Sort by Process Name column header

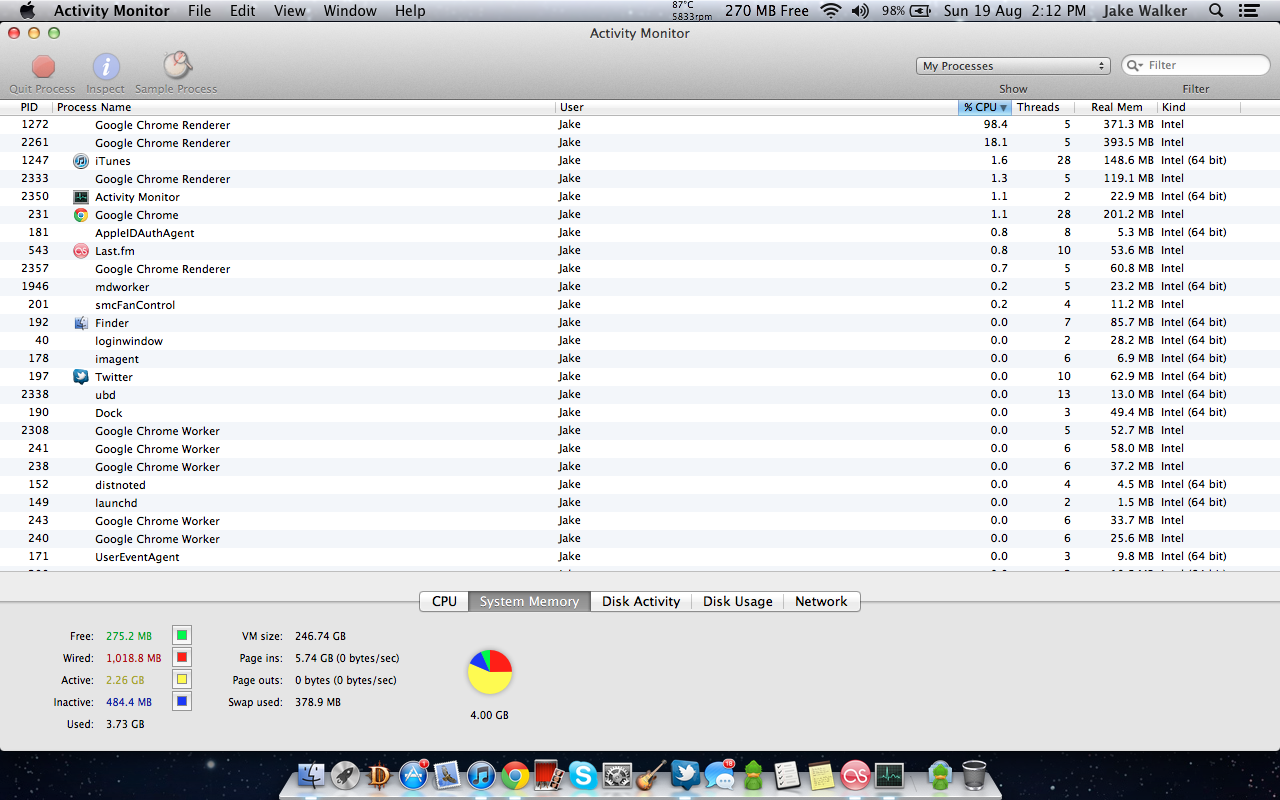(94, 107)
